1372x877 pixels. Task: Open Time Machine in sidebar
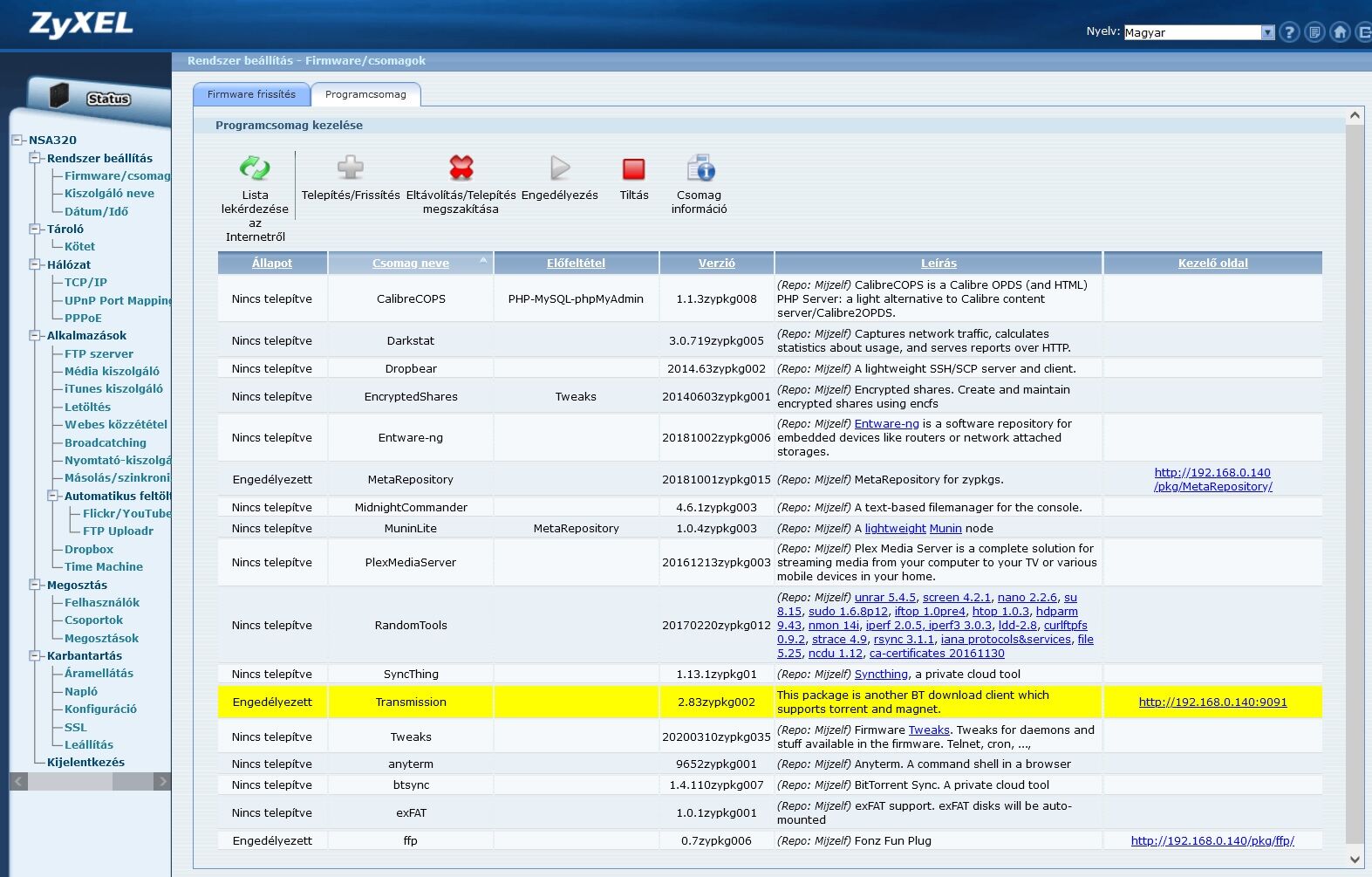click(103, 566)
